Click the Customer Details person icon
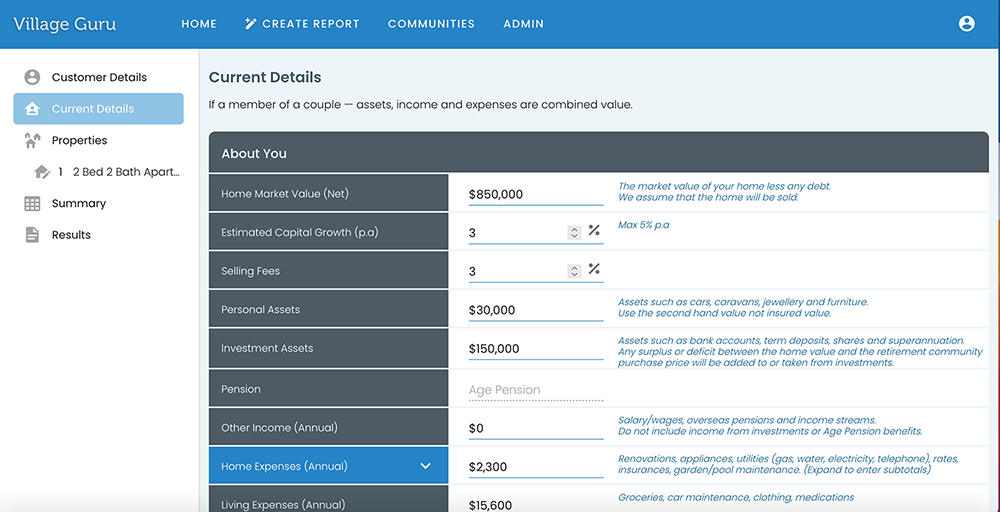The height and width of the screenshot is (512, 1000). point(32,77)
